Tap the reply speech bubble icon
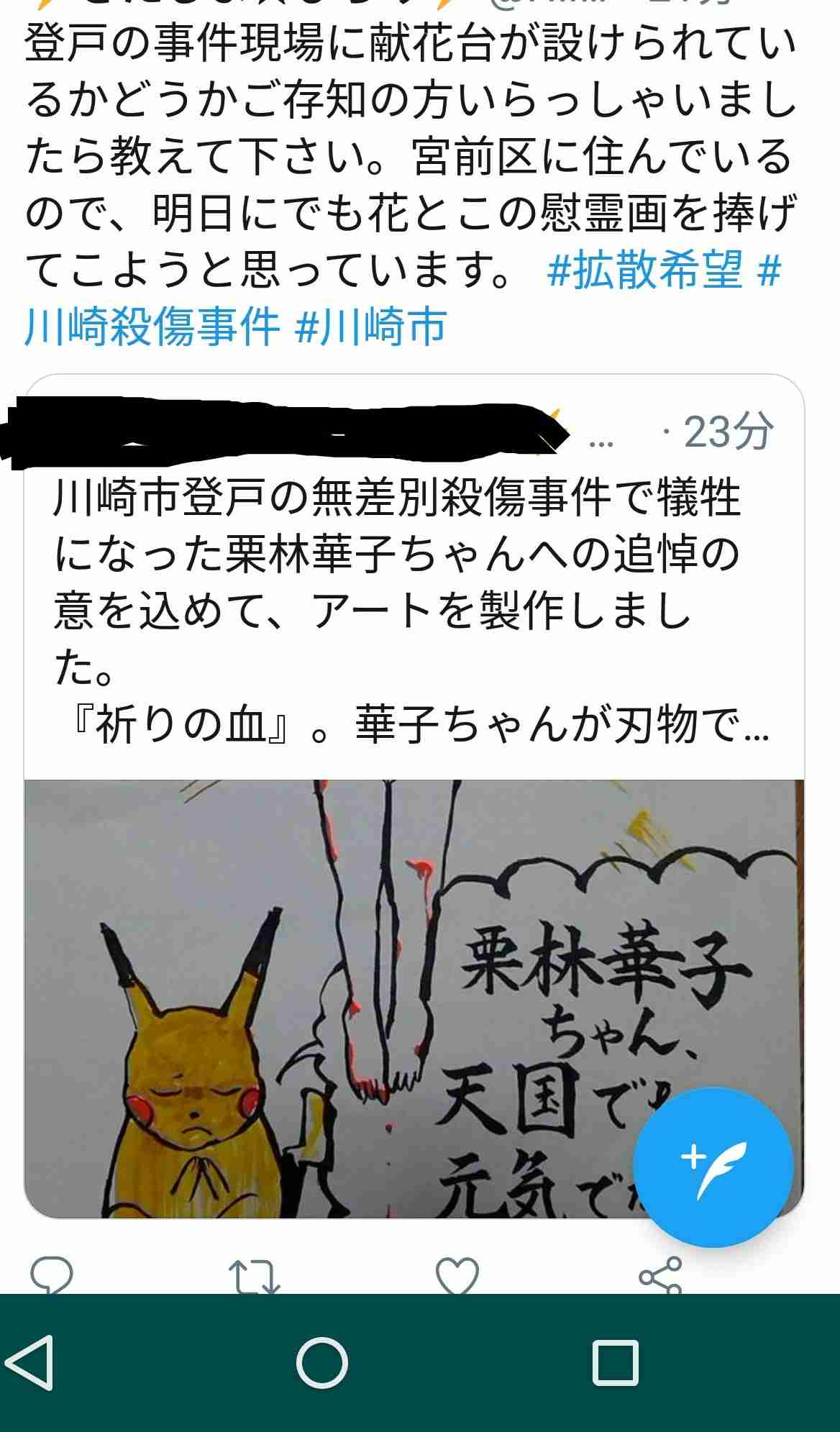 pyautogui.click(x=52, y=1275)
